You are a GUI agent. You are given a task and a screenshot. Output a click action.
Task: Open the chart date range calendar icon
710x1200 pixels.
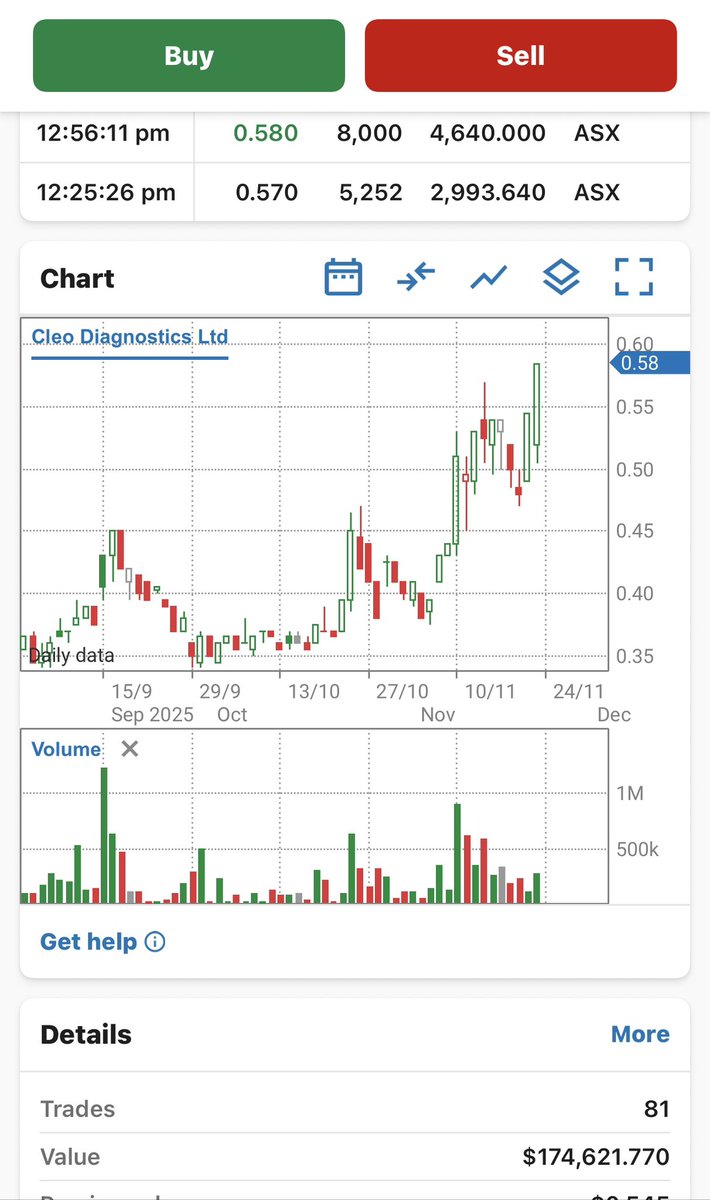point(344,277)
